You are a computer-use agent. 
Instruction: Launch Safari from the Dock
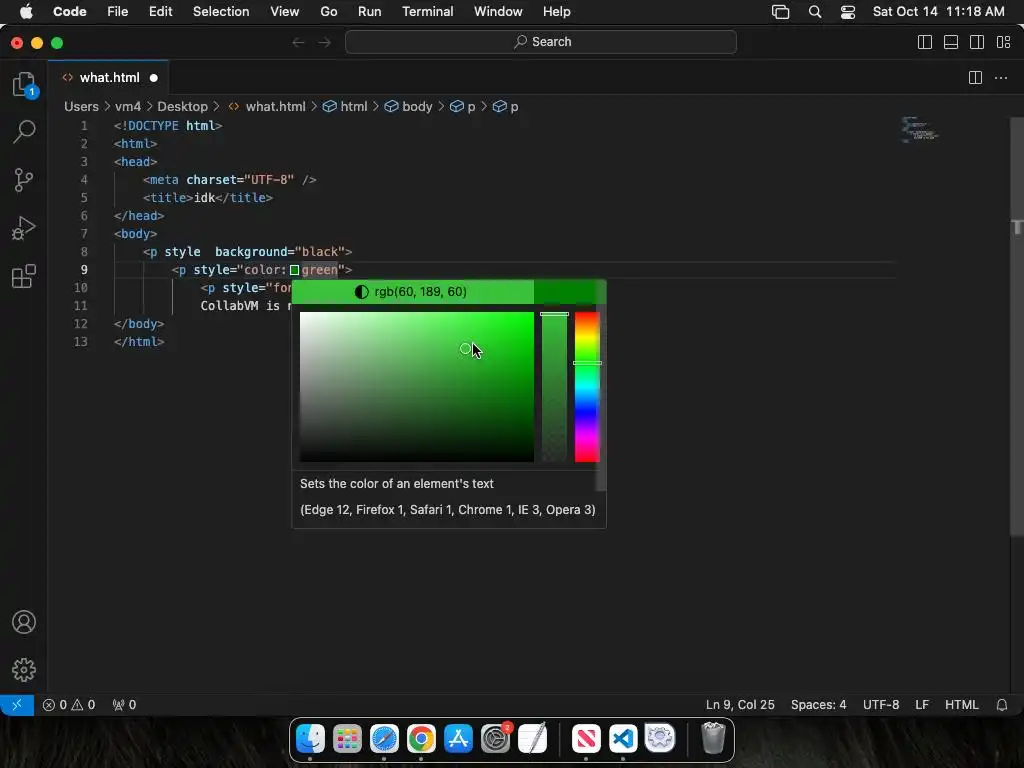tap(384, 739)
